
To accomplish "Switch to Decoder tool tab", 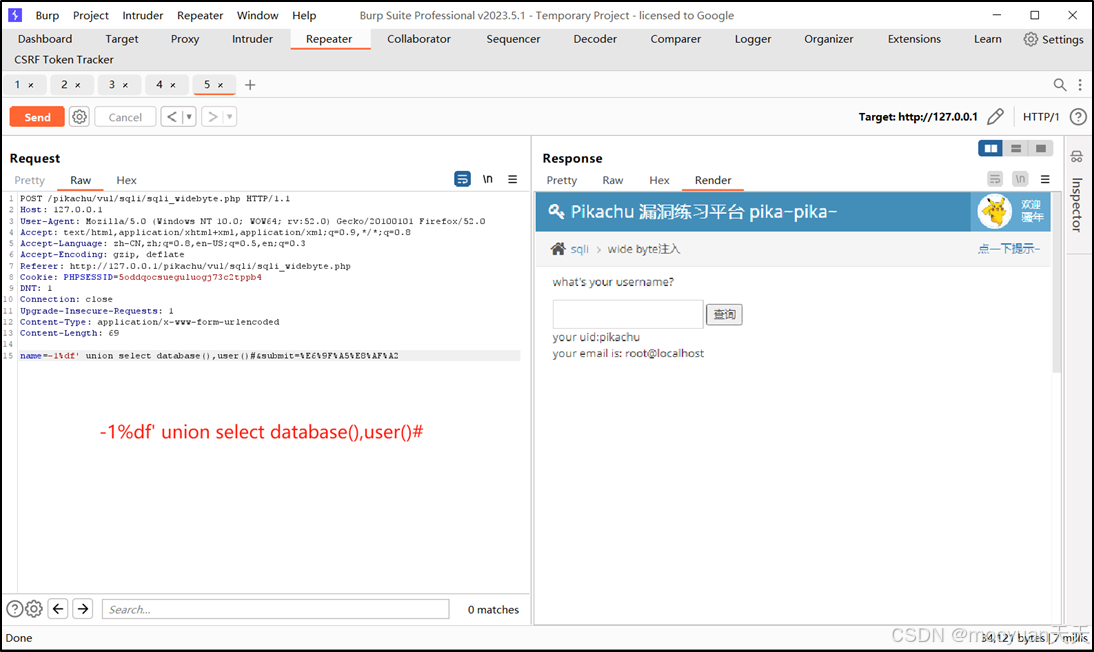I will pyautogui.click(x=594, y=39).
